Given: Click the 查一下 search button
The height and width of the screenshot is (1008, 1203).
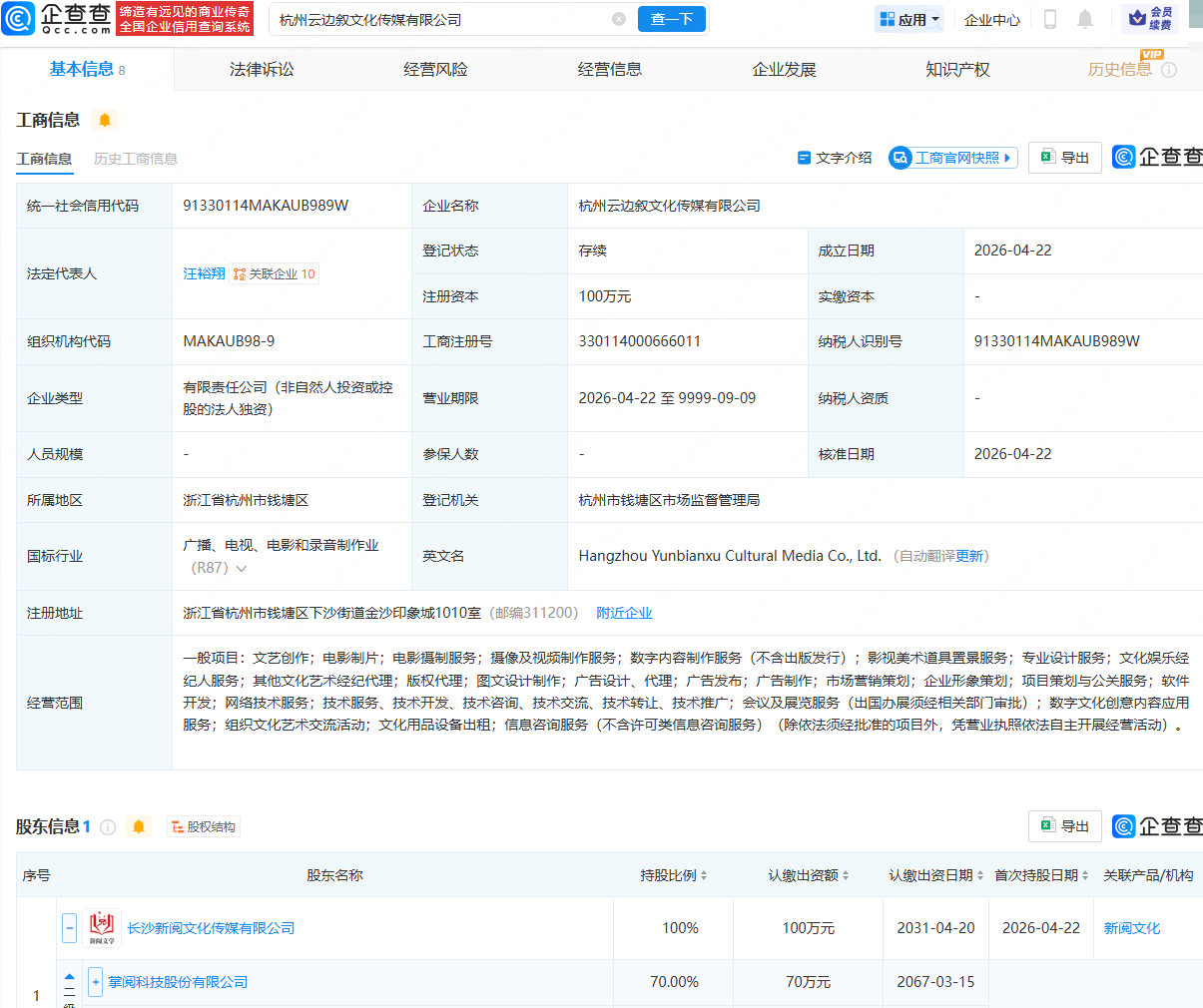Looking at the screenshot, I should (672, 19).
